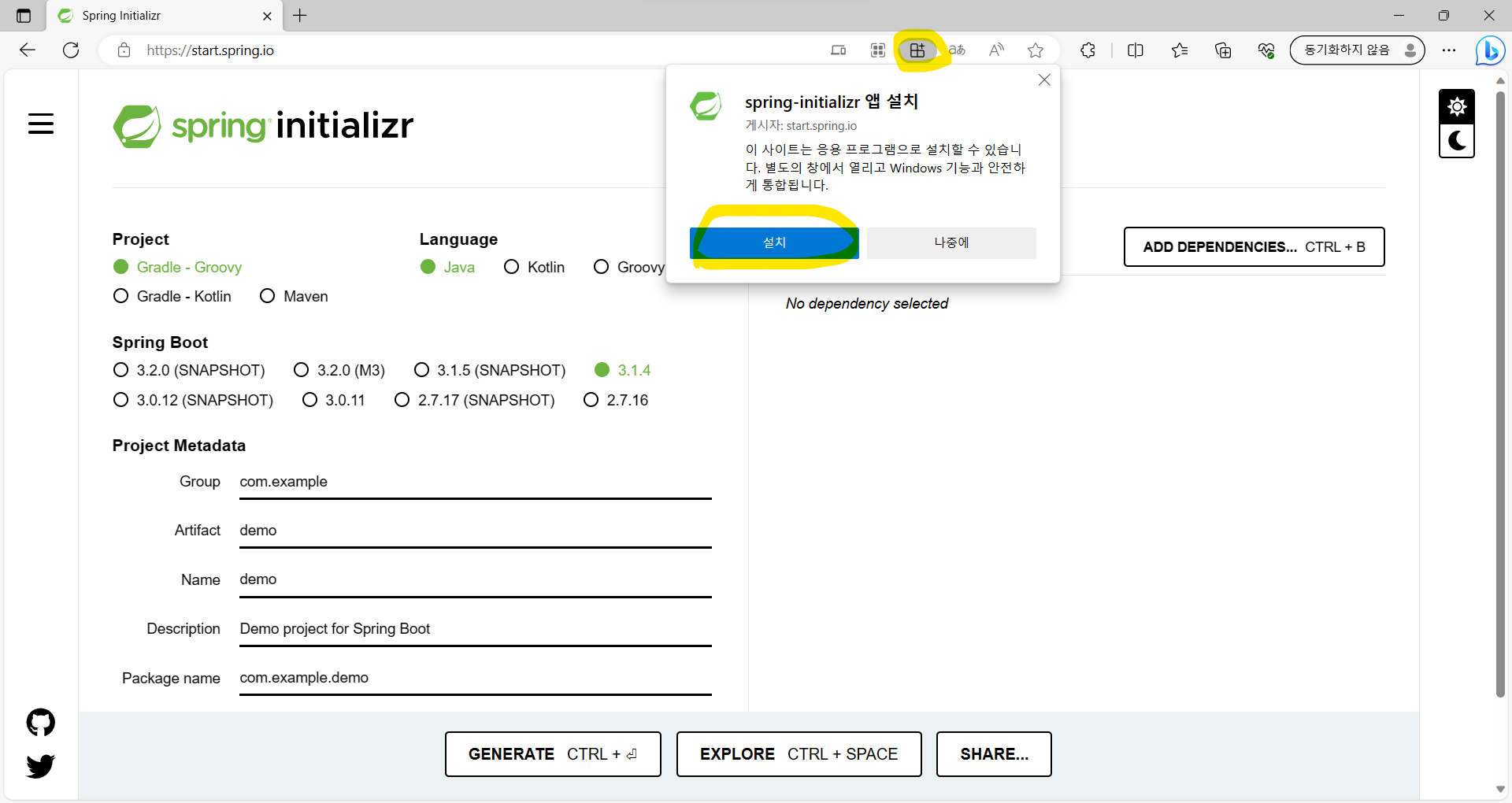
Task: Click the app available install icon in address bar
Action: pos(917,50)
